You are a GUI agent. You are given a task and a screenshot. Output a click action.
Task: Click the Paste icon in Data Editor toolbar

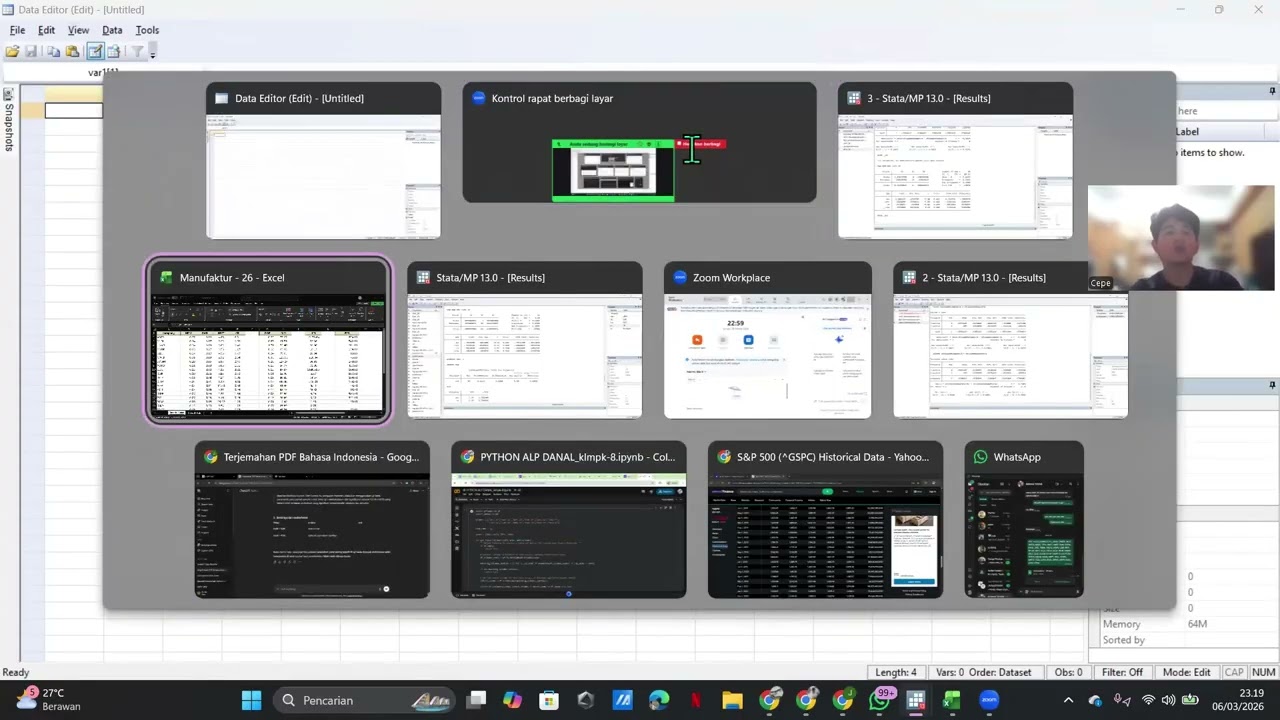72,51
